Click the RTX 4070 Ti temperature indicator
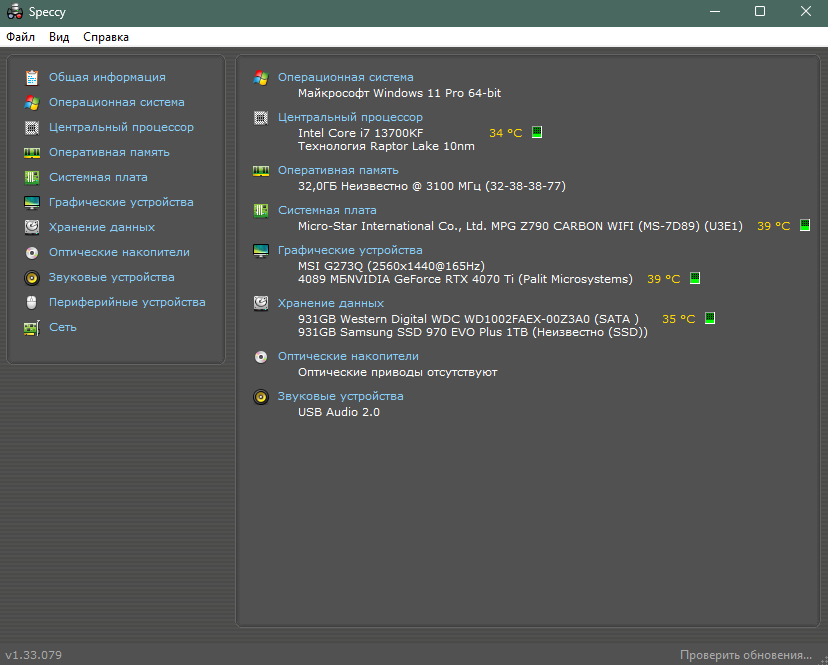 [x=695, y=278]
